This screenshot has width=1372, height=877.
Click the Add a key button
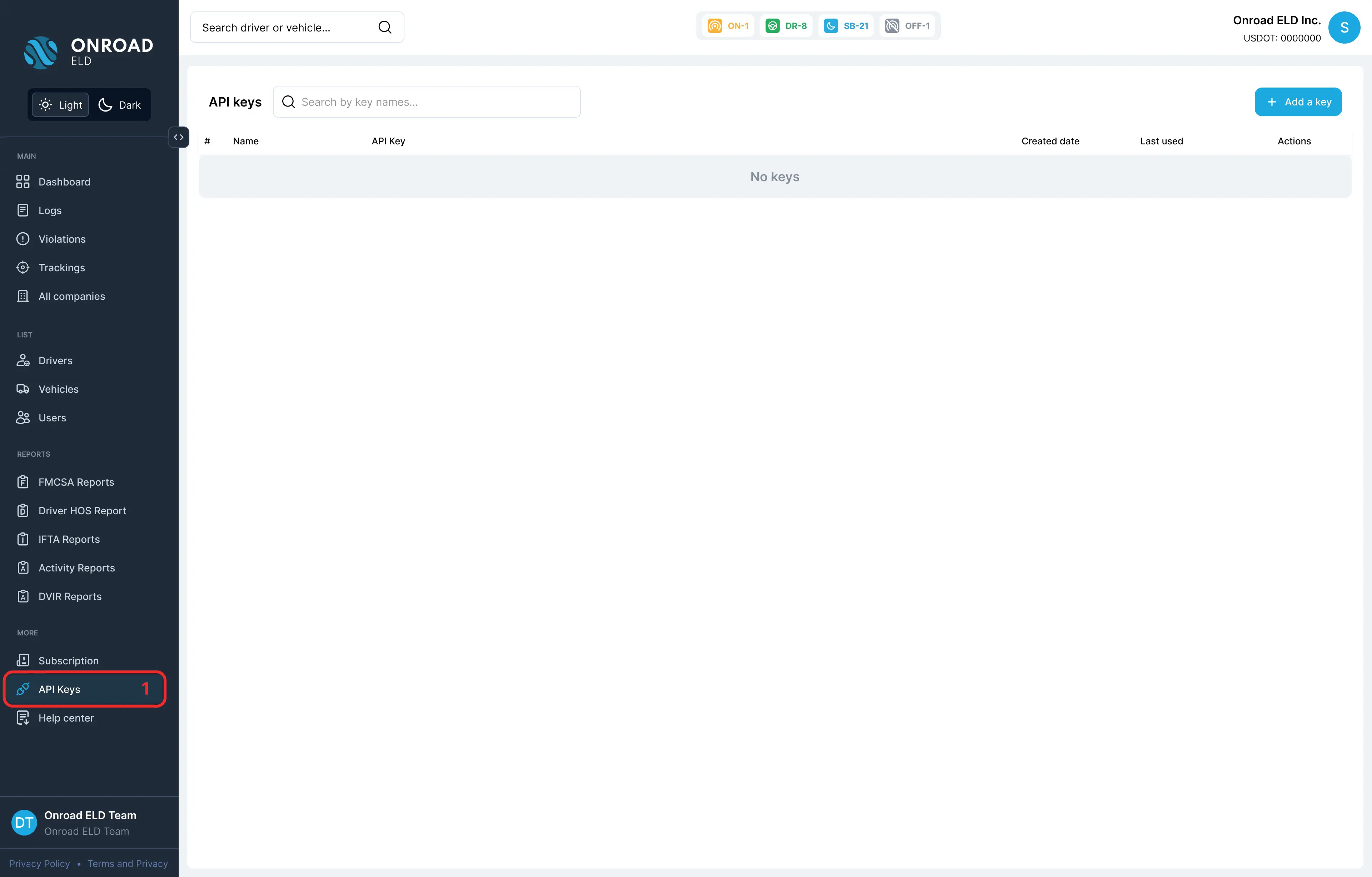click(1298, 102)
